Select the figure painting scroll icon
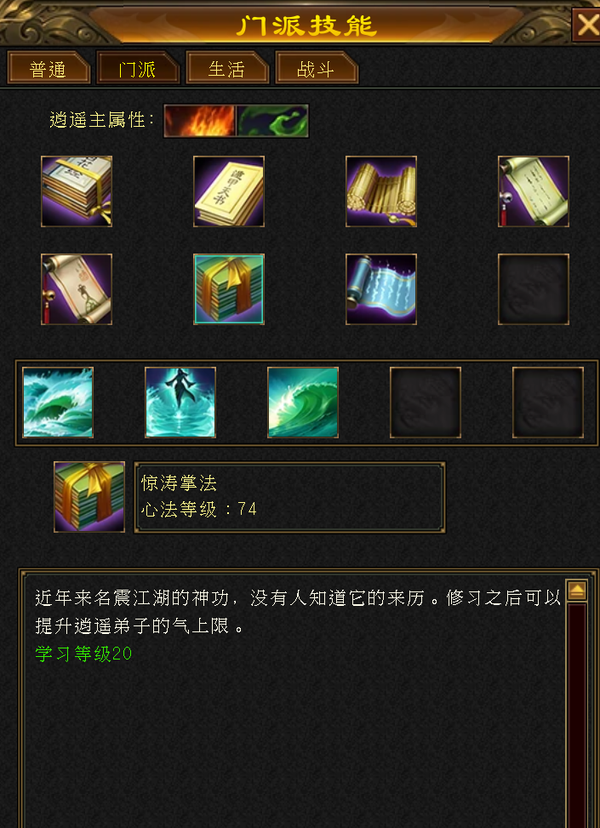The height and width of the screenshot is (828, 600). 77,289
